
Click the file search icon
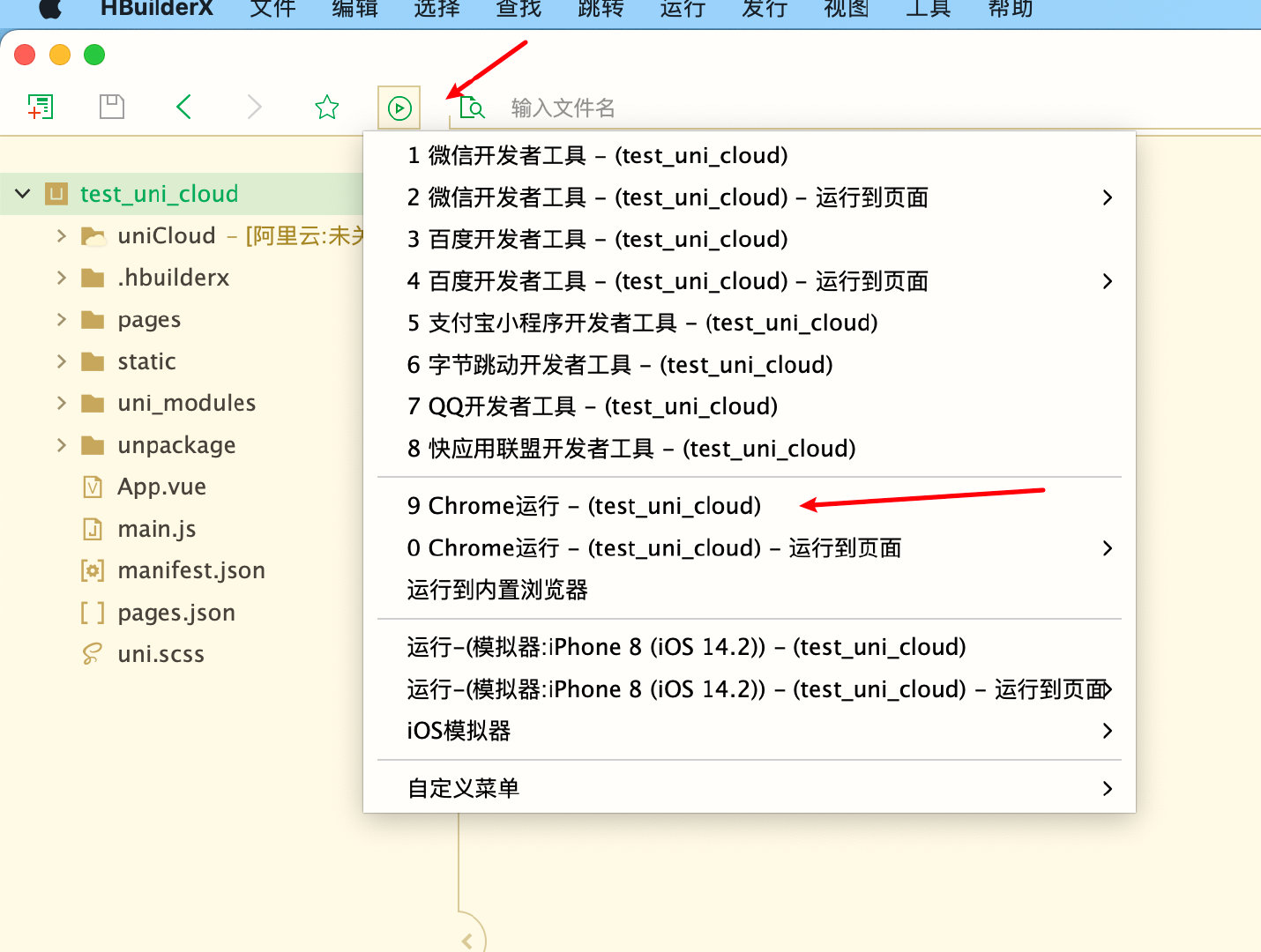pos(472,108)
